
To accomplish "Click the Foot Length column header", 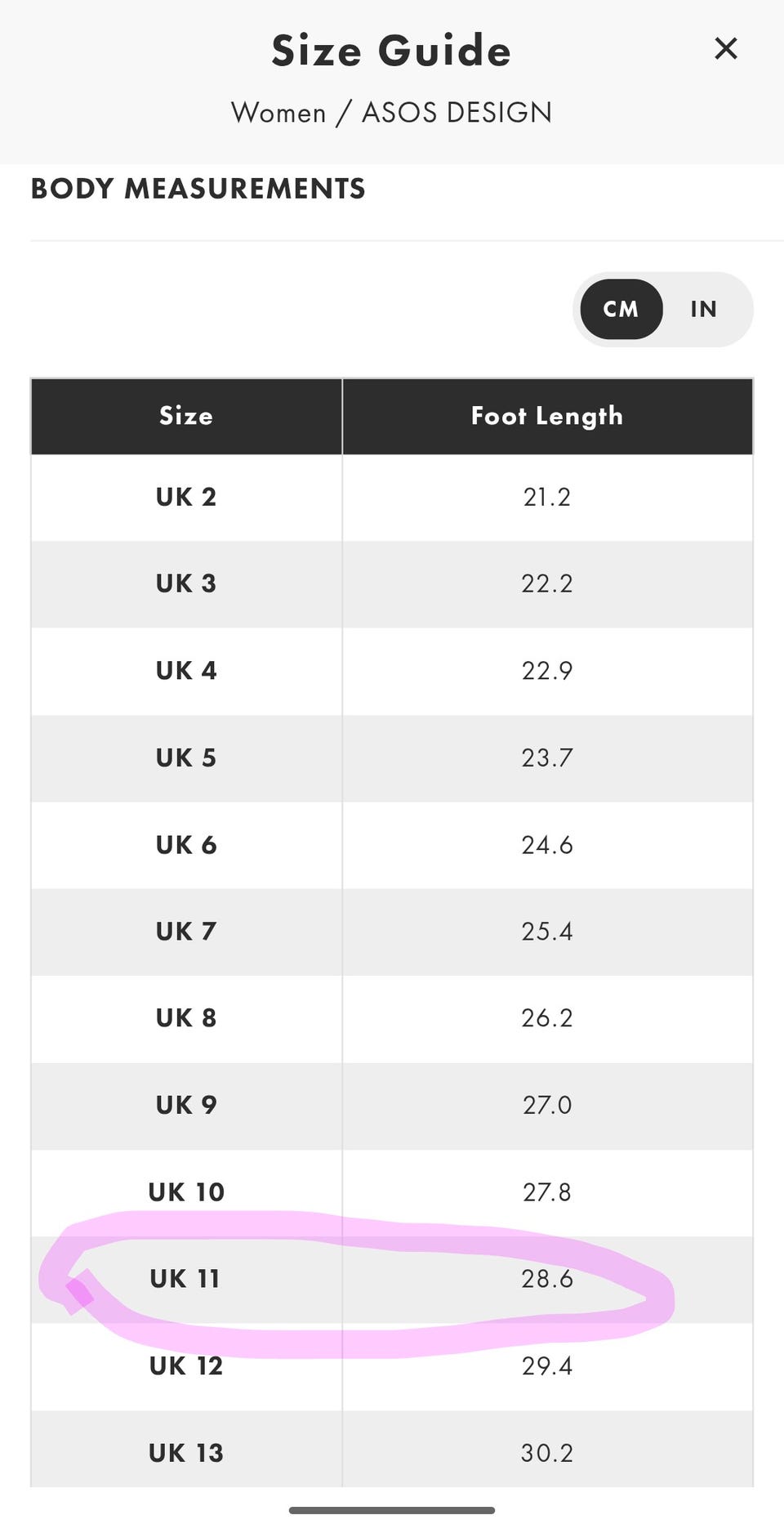I will tap(547, 416).
